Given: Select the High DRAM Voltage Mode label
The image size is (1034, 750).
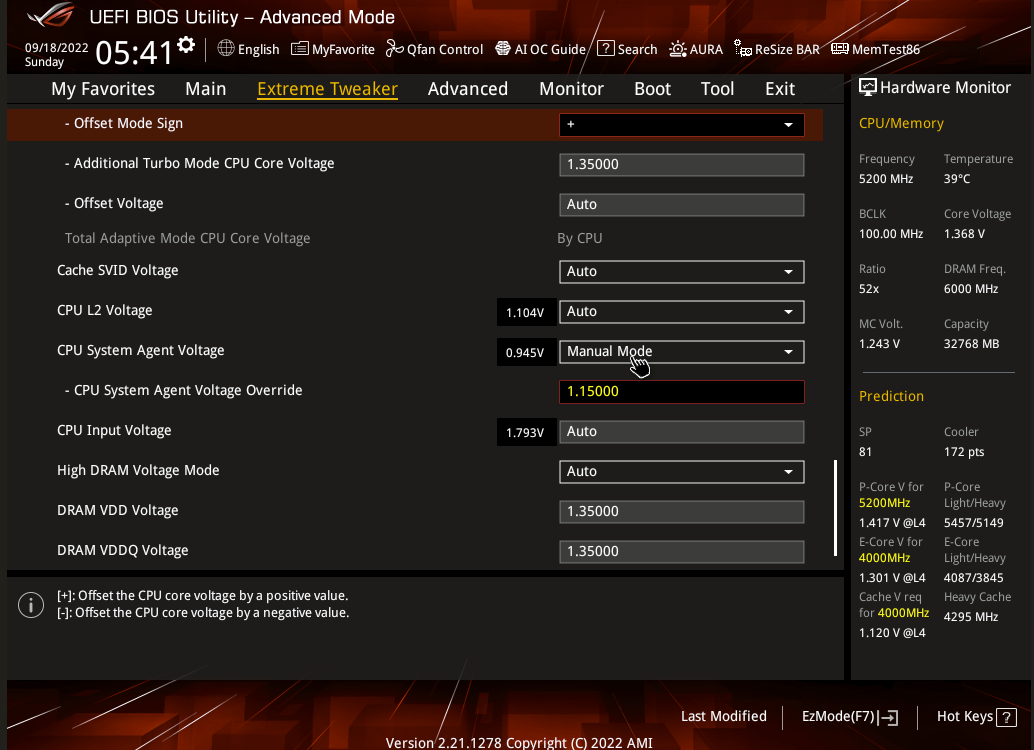Looking at the screenshot, I should [138, 470].
